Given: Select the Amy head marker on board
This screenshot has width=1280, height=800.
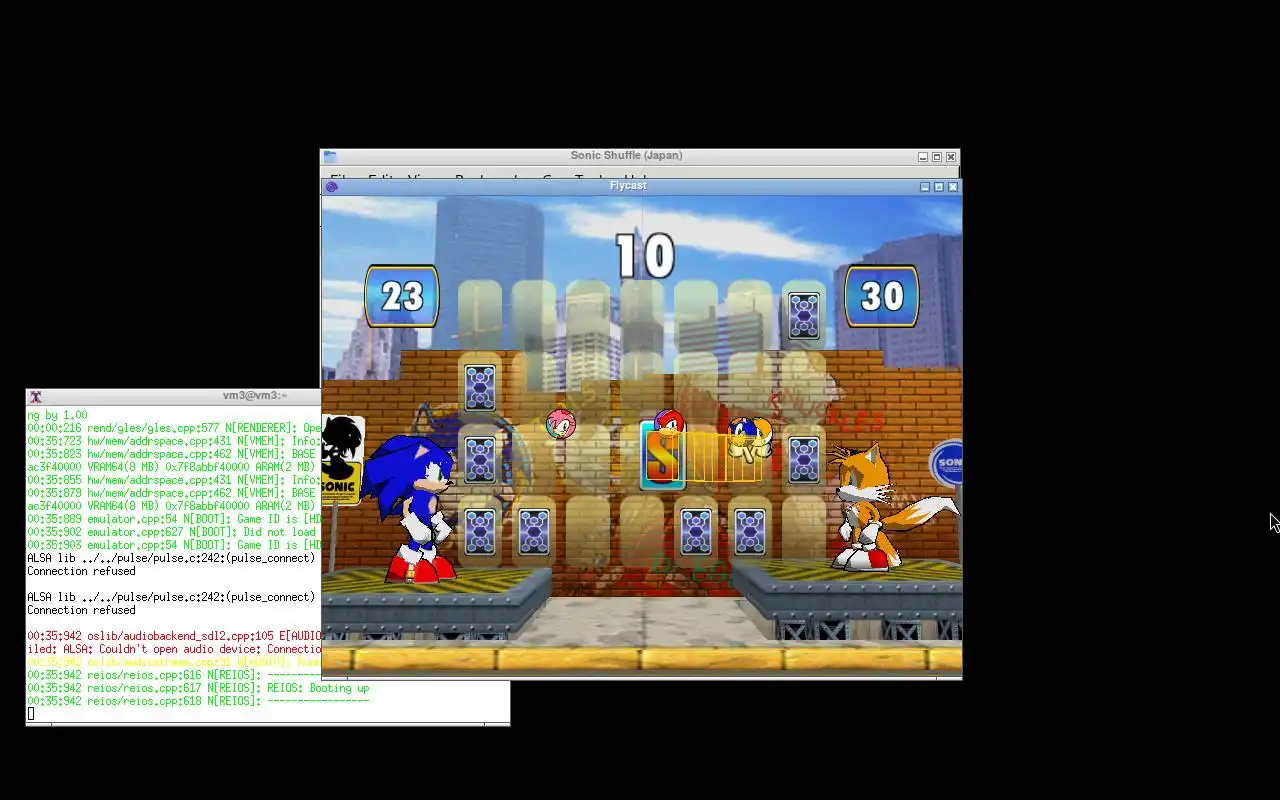Looking at the screenshot, I should tap(561, 424).
